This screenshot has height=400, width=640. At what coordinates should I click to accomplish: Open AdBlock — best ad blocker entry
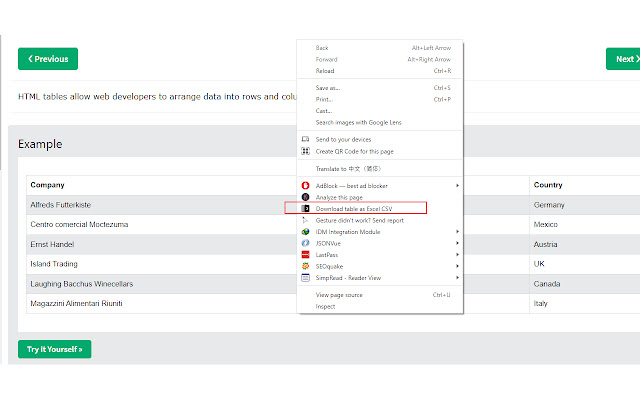tap(380, 186)
